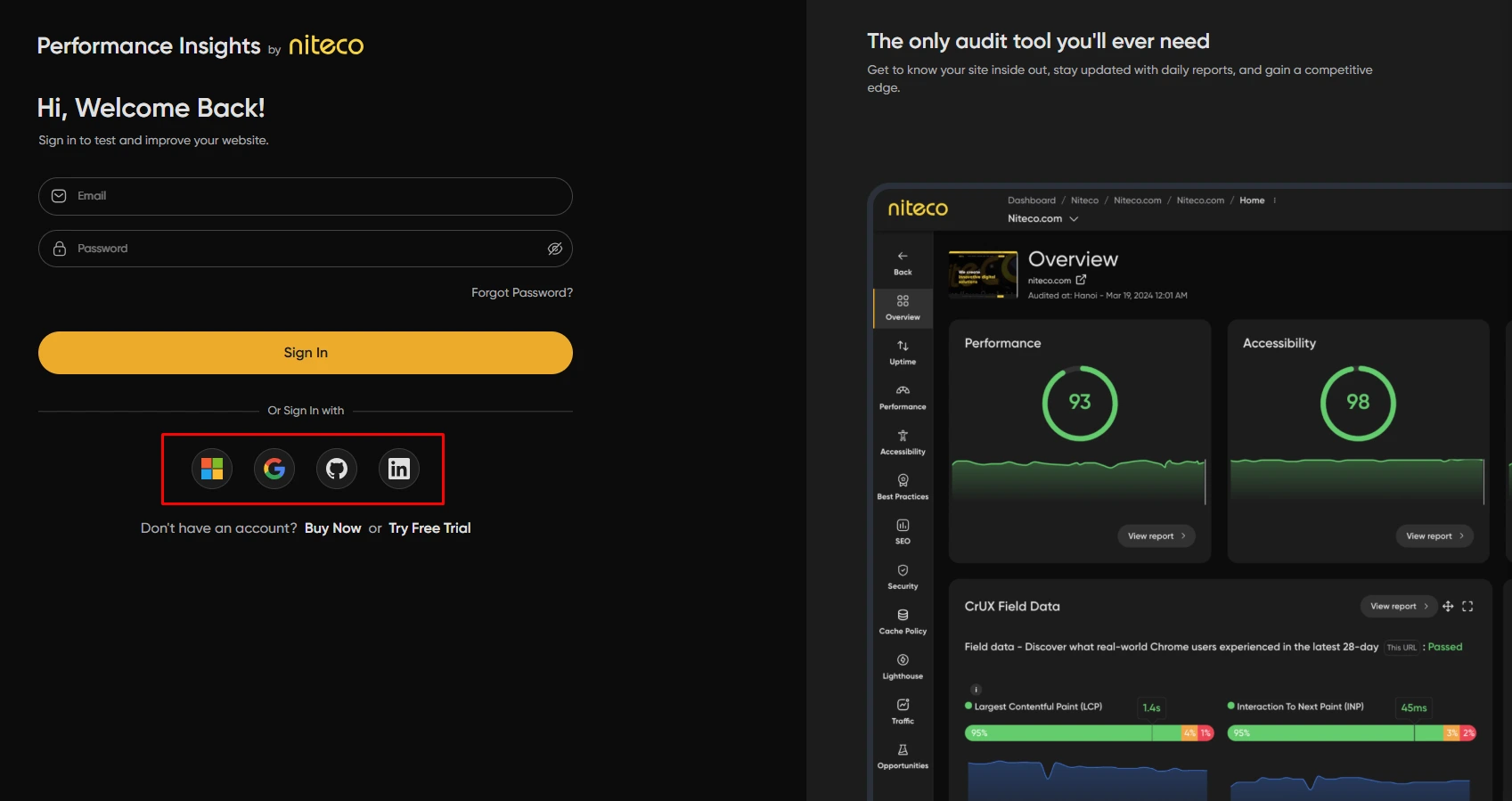
Task: Click the yellow Sign In button
Action: (x=306, y=353)
